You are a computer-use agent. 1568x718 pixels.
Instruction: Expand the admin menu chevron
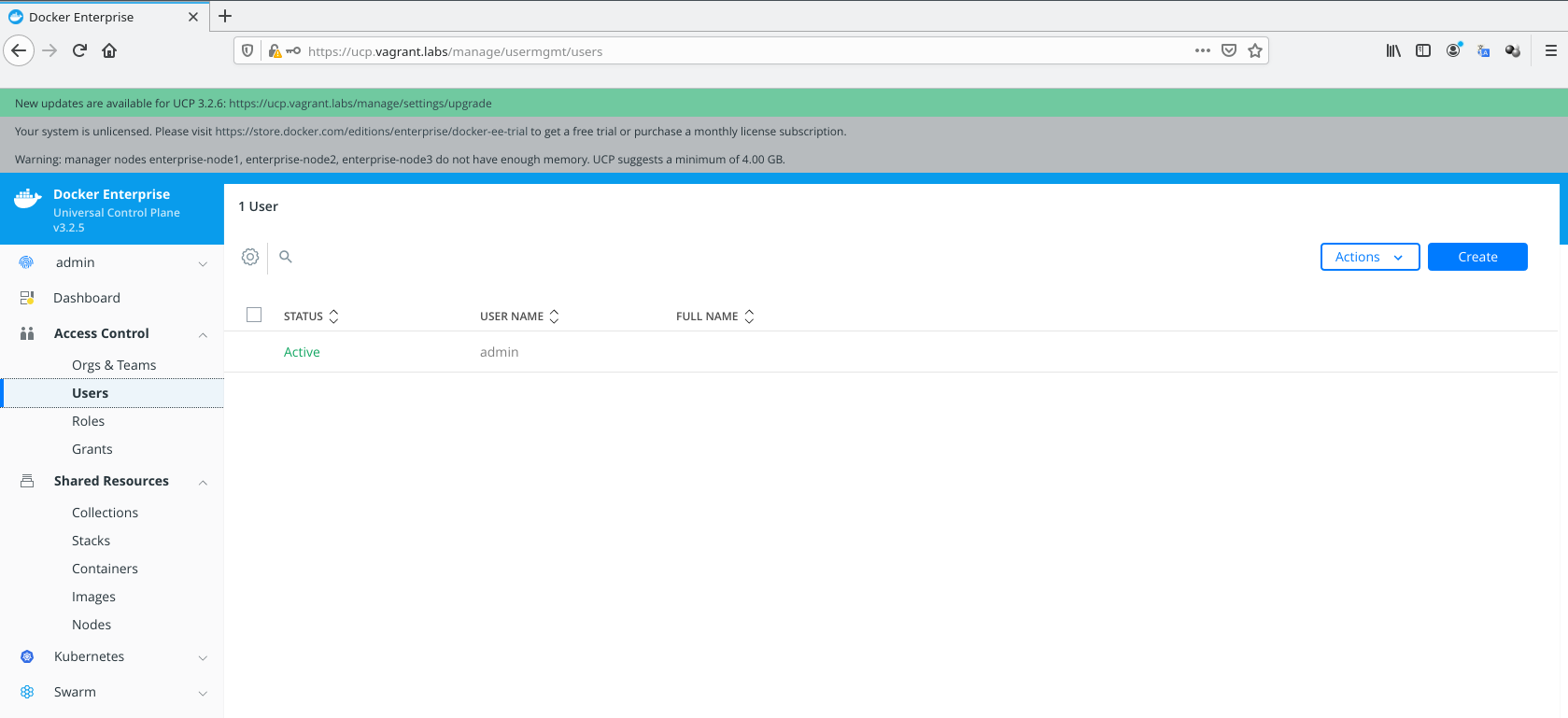[203, 264]
